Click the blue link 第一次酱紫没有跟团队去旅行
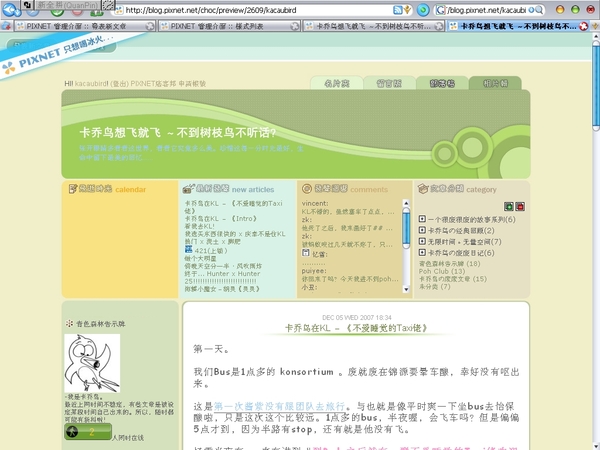Viewport: 600px width, 450px height. point(279,406)
